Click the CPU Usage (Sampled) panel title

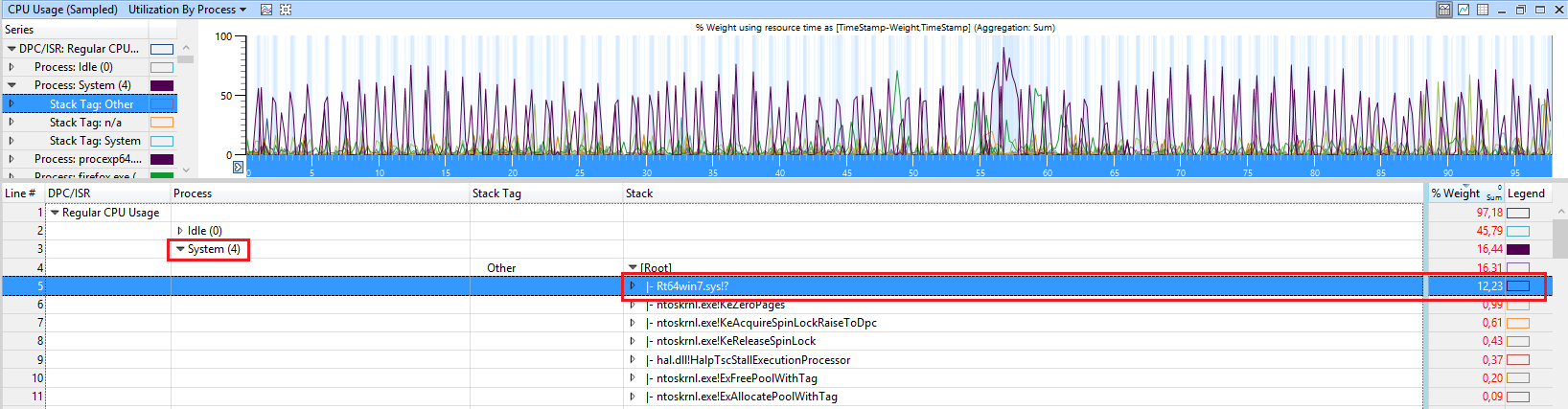click(x=62, y=10)
